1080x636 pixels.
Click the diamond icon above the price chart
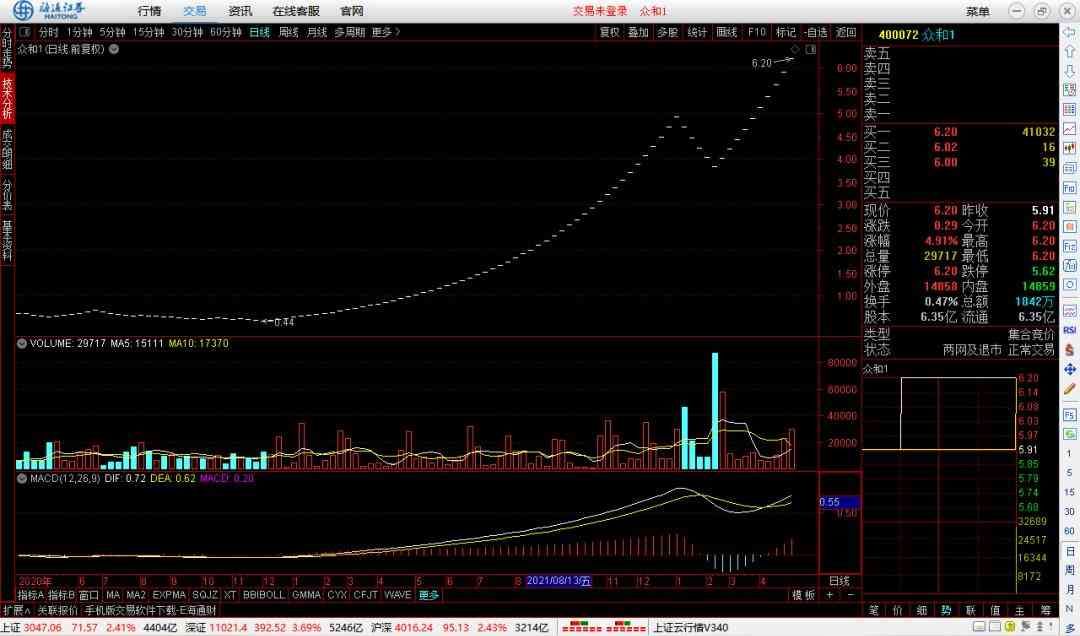[x=795, y=48]
